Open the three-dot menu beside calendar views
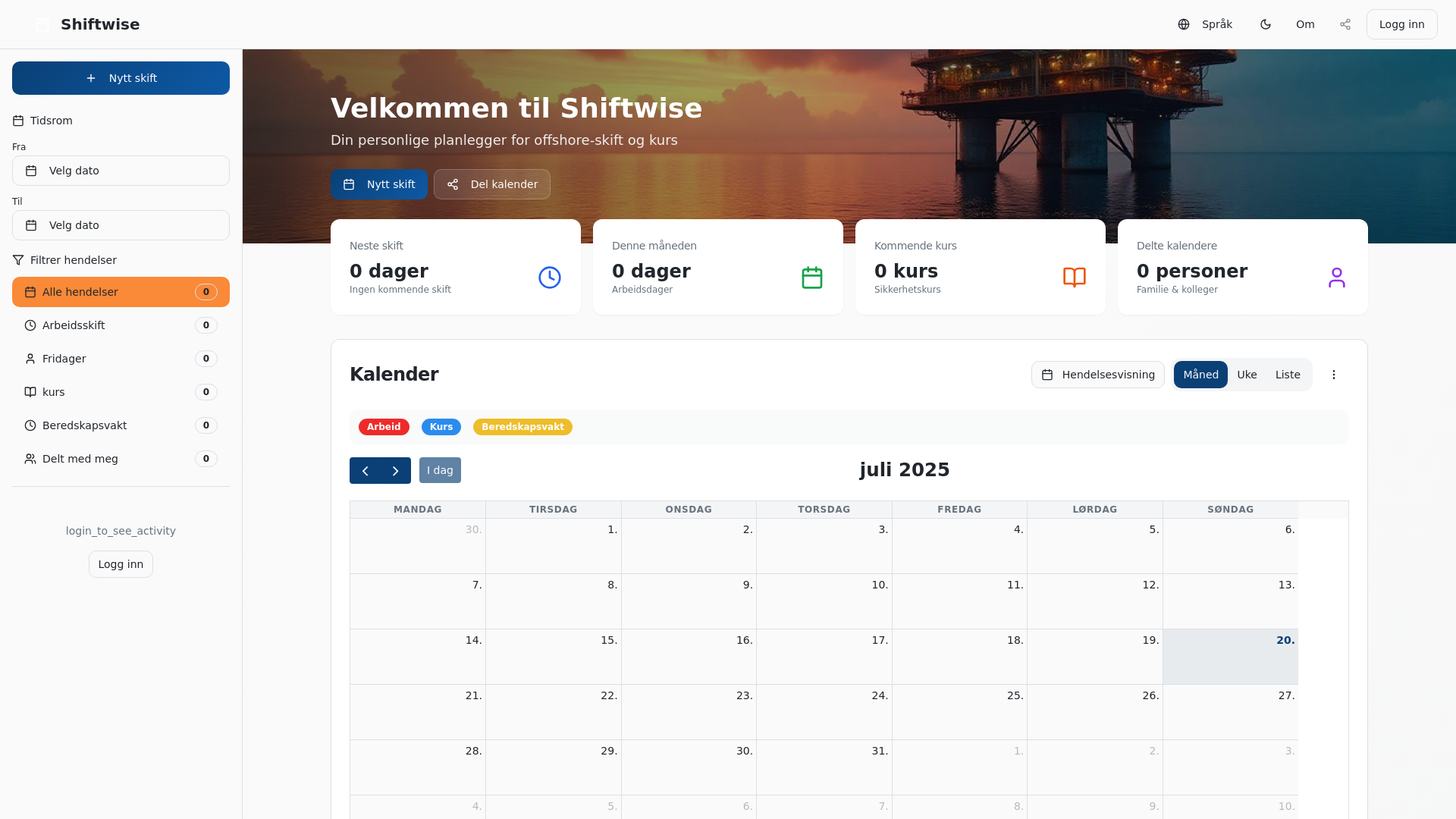Image resolution: width=1456 pixels, height=819 pixels. 1333,374
